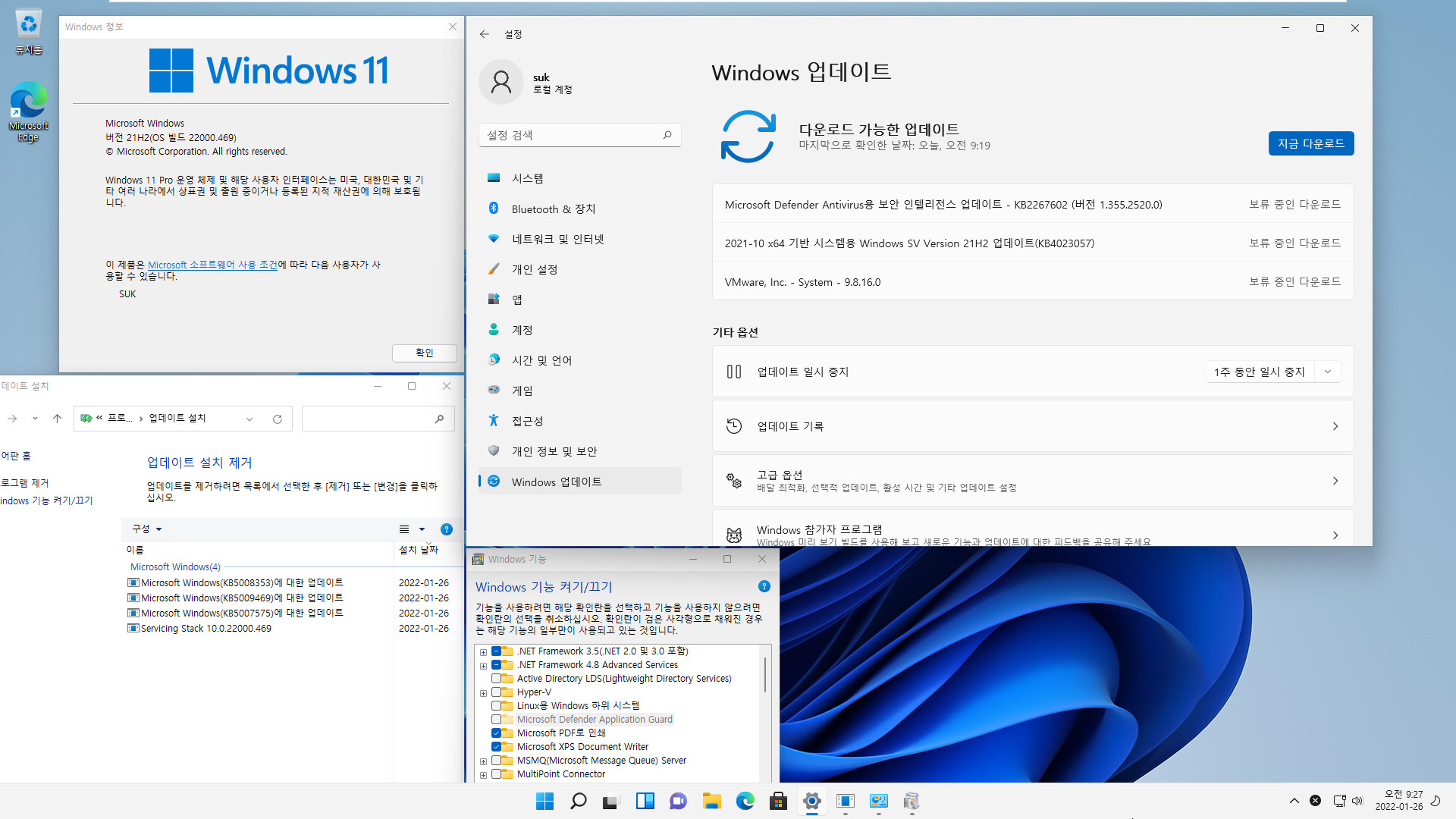Click 지금 다운로드 button
The image size is (1456, 819).
tap(1311, 143)
